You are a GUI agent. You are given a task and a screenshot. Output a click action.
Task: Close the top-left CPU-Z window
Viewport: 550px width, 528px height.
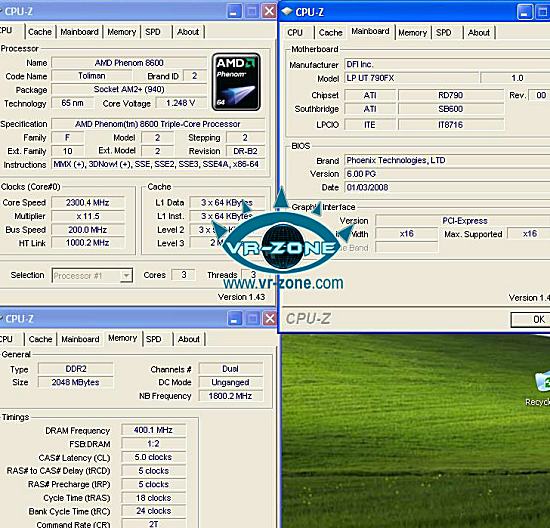(x=269, y=12)
